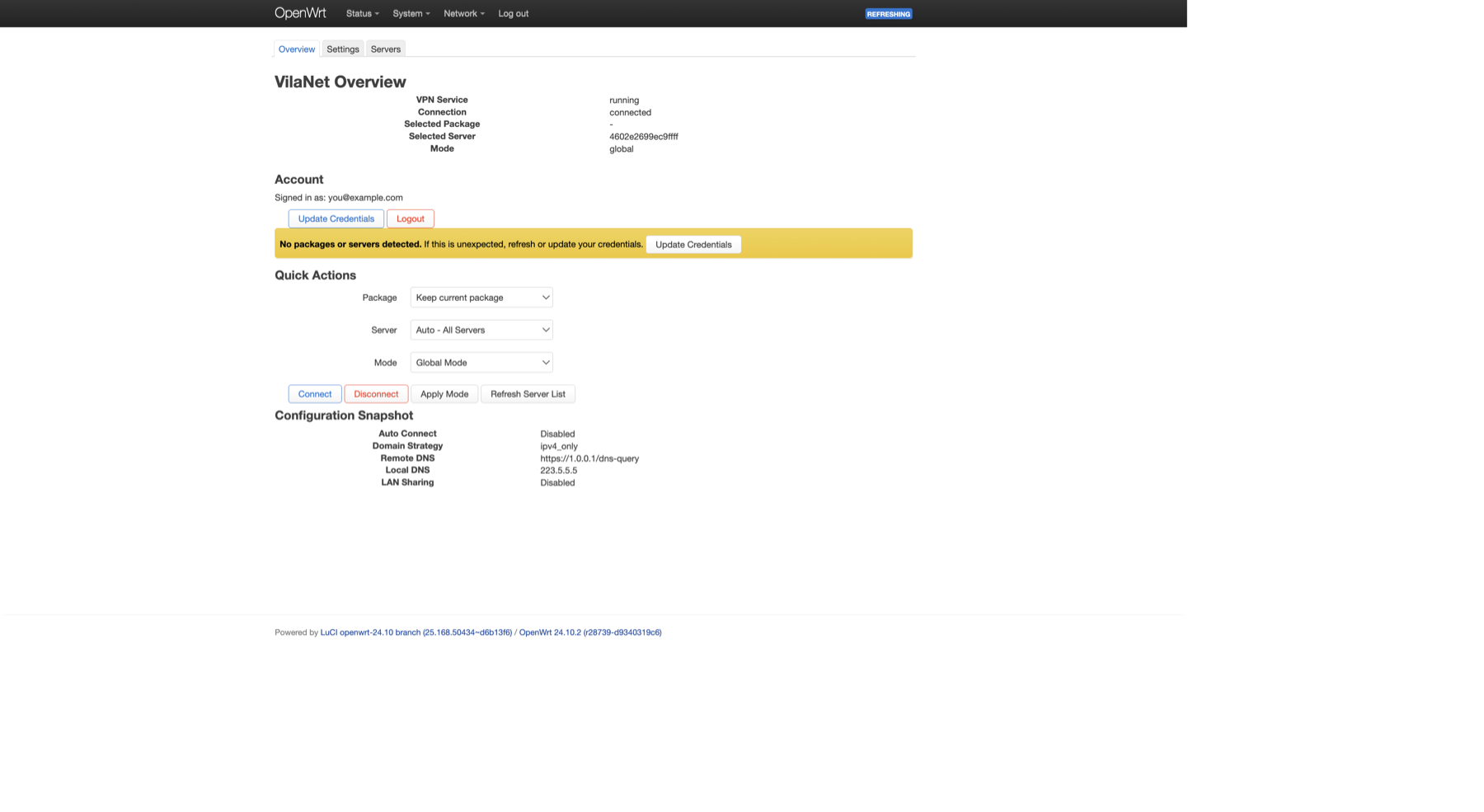Click the Local DNS value 223.5.5.5
This screenshot has height=812, width=1484.
tap(559, 471)
